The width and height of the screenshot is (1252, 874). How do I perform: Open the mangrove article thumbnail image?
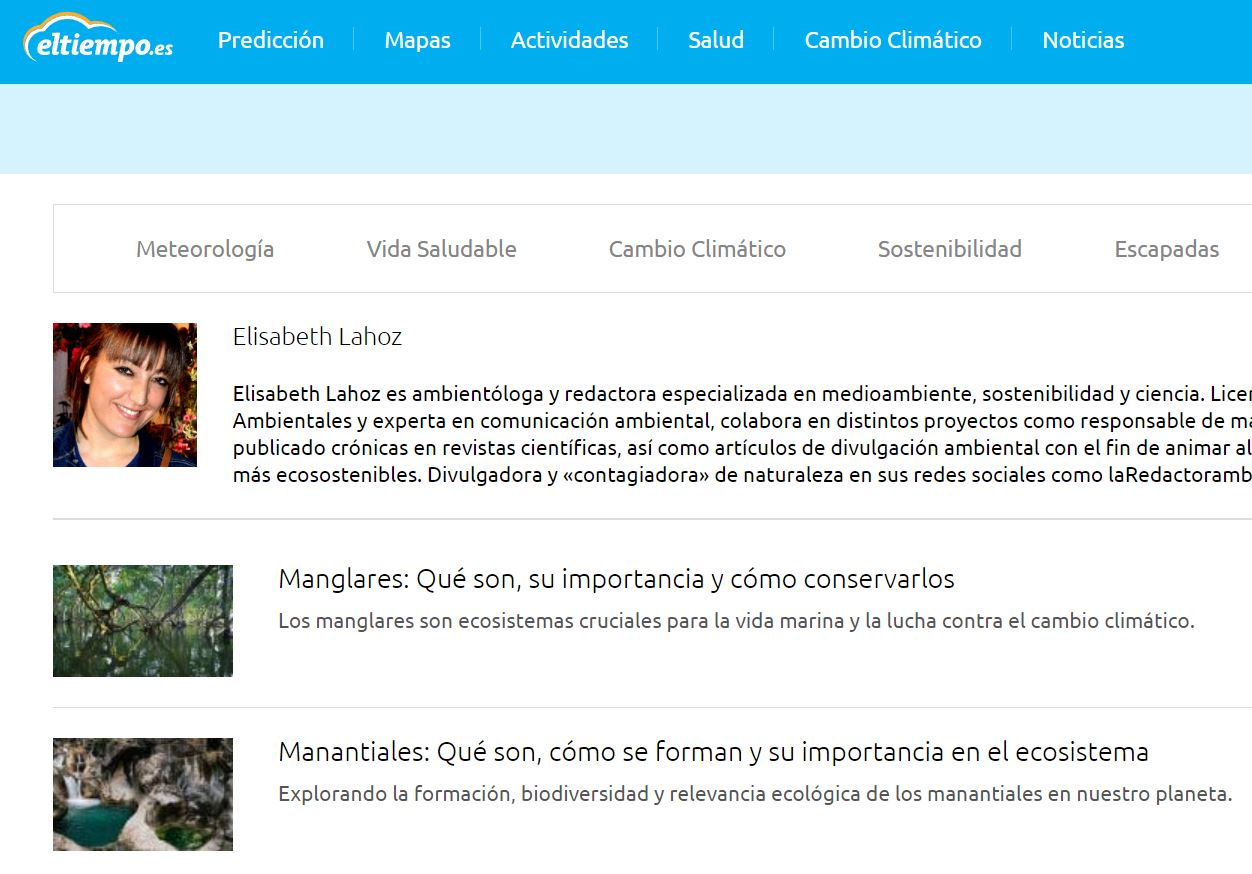(x=143, y=621)
